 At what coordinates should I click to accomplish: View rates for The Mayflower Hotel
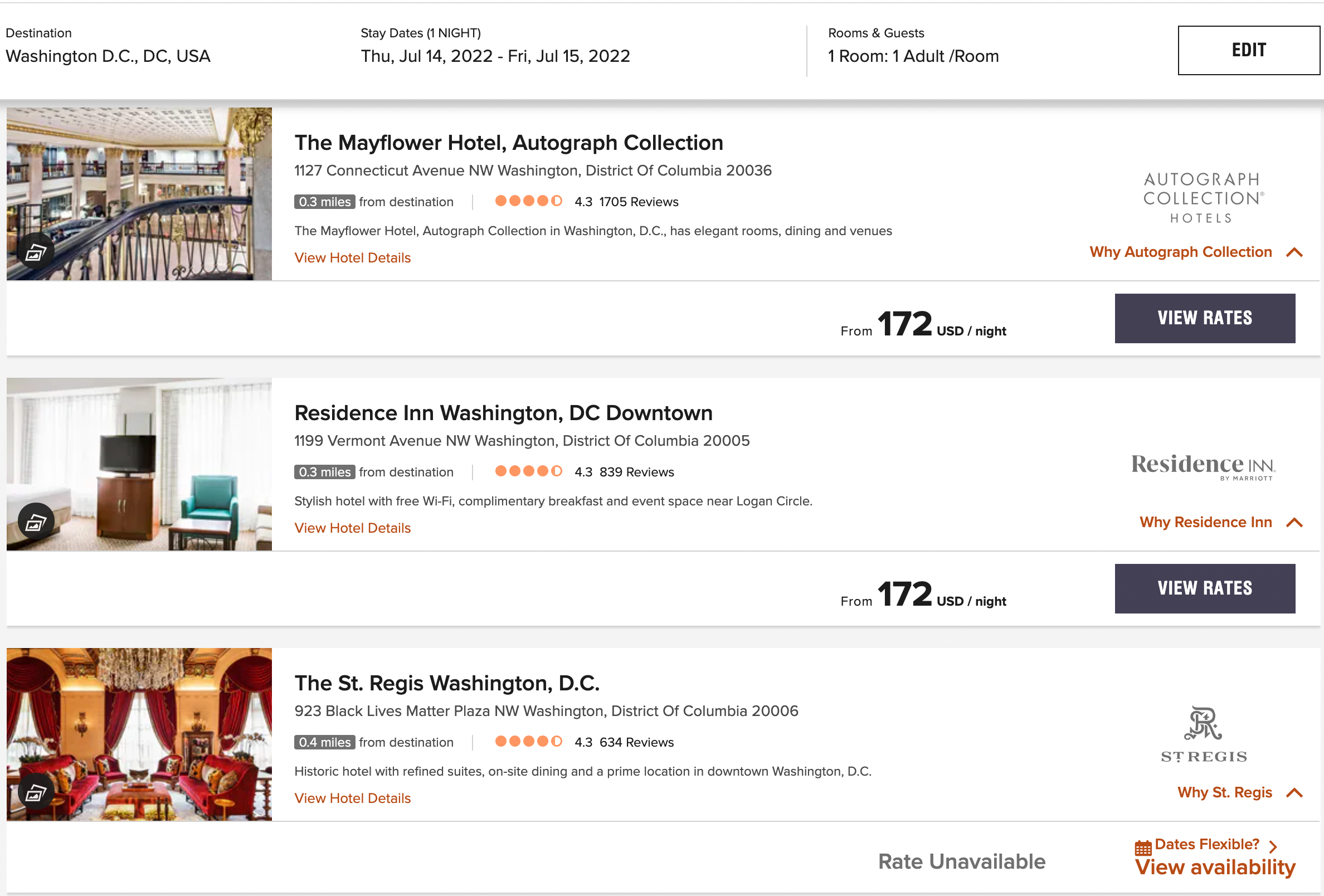tap(1204, 318)
